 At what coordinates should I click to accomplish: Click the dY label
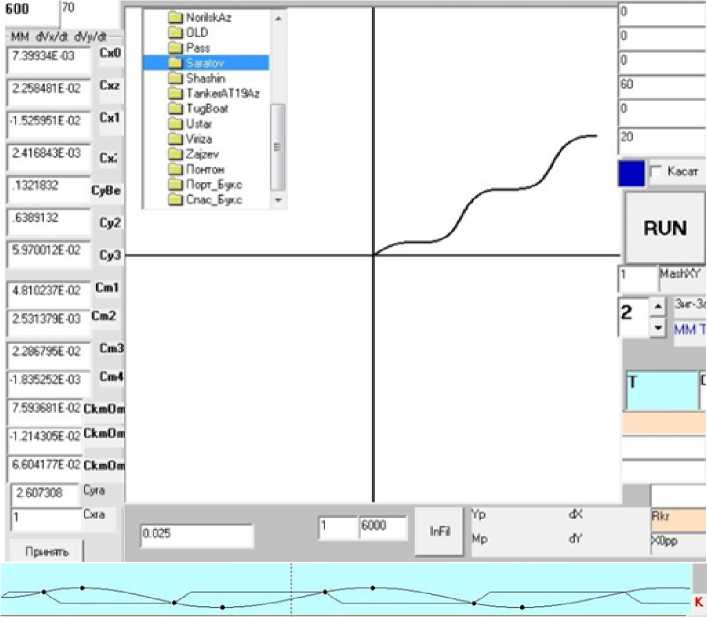(576, 538)
